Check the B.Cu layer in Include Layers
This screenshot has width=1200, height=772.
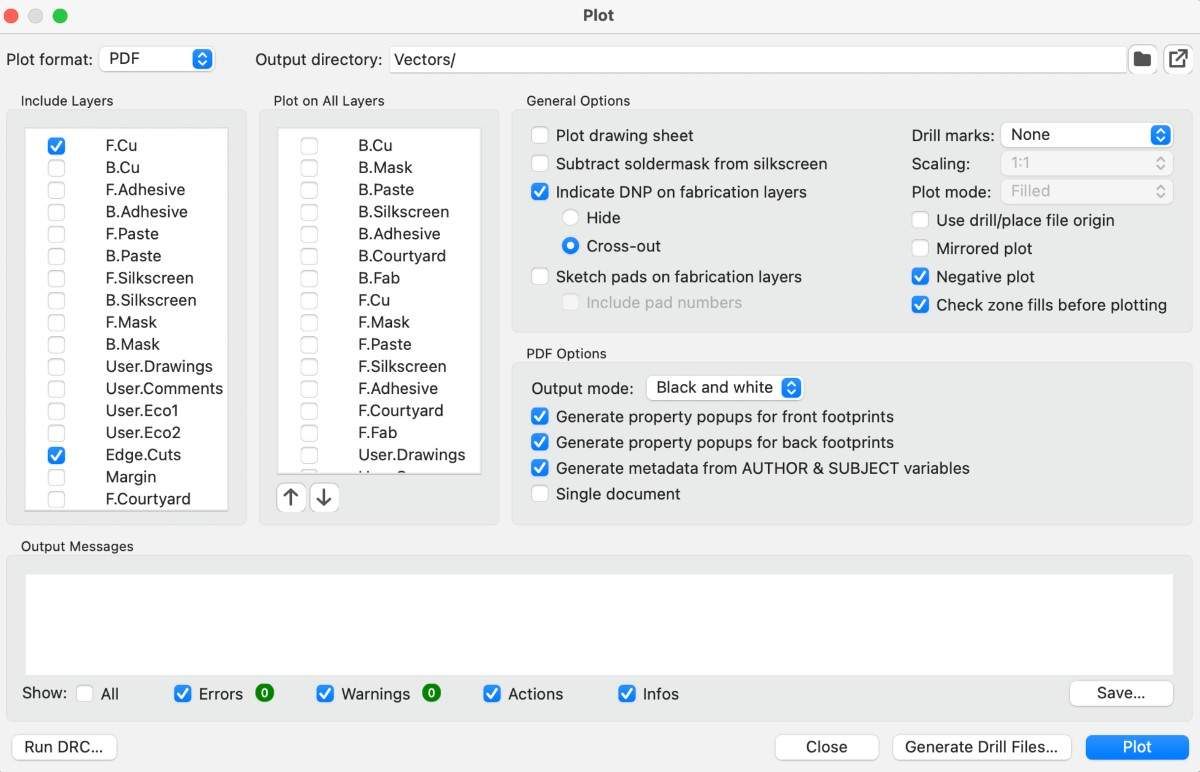(x=57, y=168)
